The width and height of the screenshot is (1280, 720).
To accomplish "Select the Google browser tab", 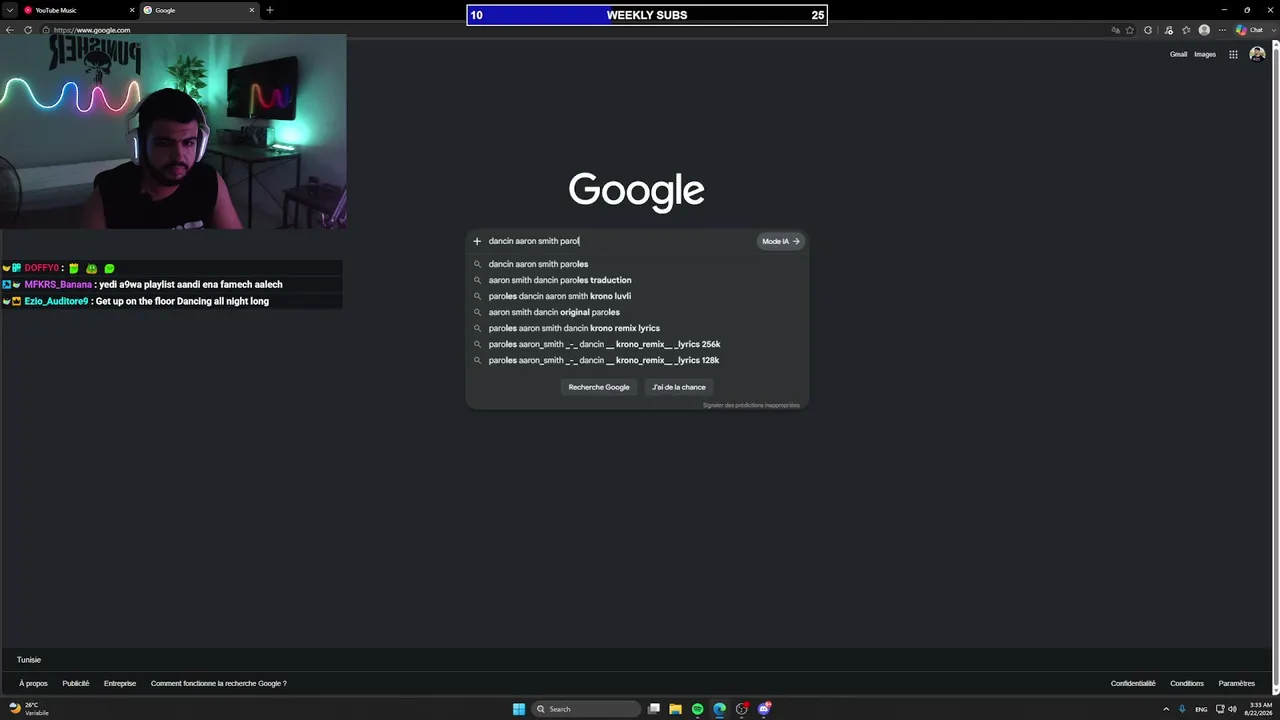I will pyautogui.click(x=198, y=10).
